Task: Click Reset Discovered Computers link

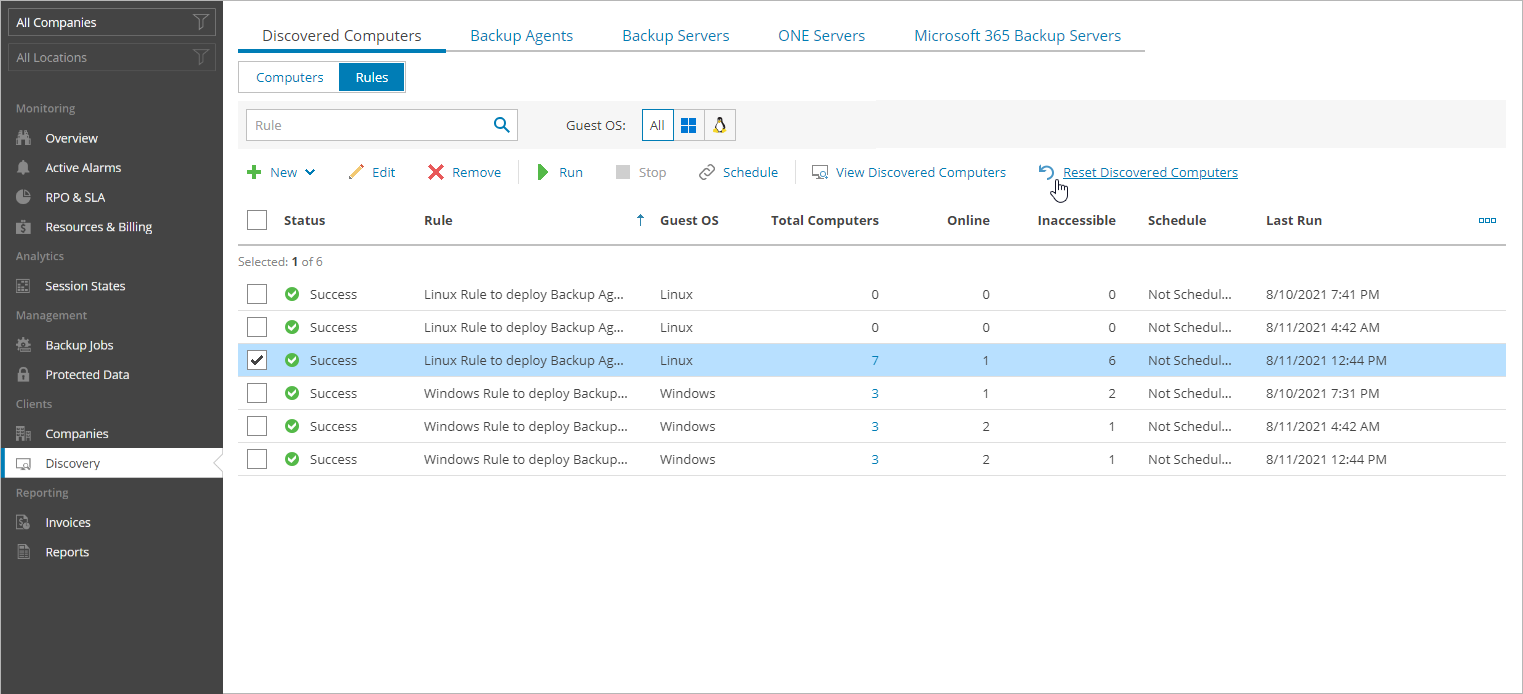Action: (1150, 172)
